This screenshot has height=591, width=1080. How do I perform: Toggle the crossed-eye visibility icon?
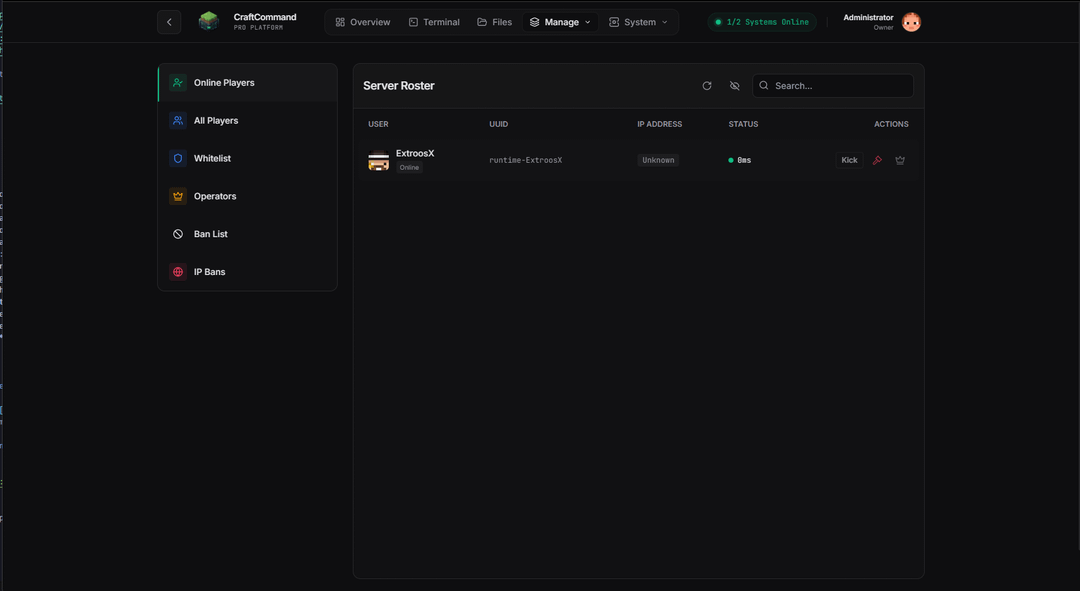[x=735, y=86]
